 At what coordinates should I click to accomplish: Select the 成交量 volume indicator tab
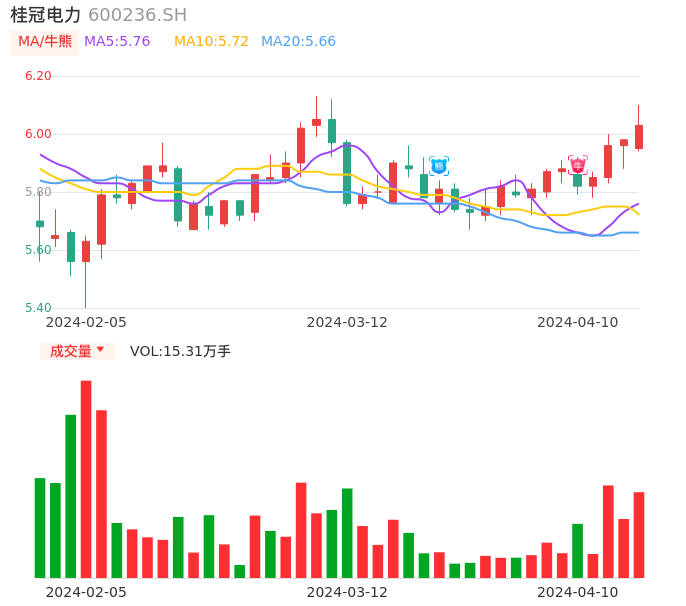point(77,351)
